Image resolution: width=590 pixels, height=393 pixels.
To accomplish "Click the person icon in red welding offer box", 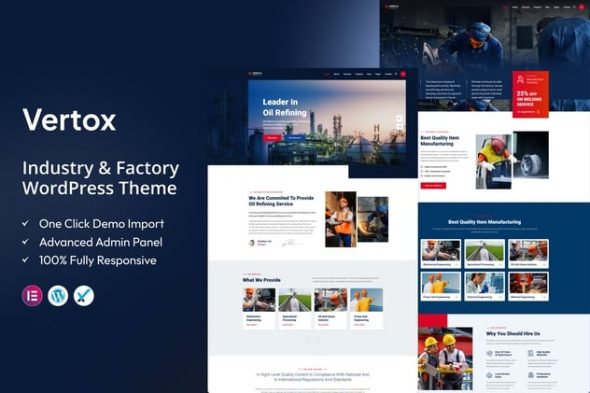I will pyautogui.click(x=520, y=79).
